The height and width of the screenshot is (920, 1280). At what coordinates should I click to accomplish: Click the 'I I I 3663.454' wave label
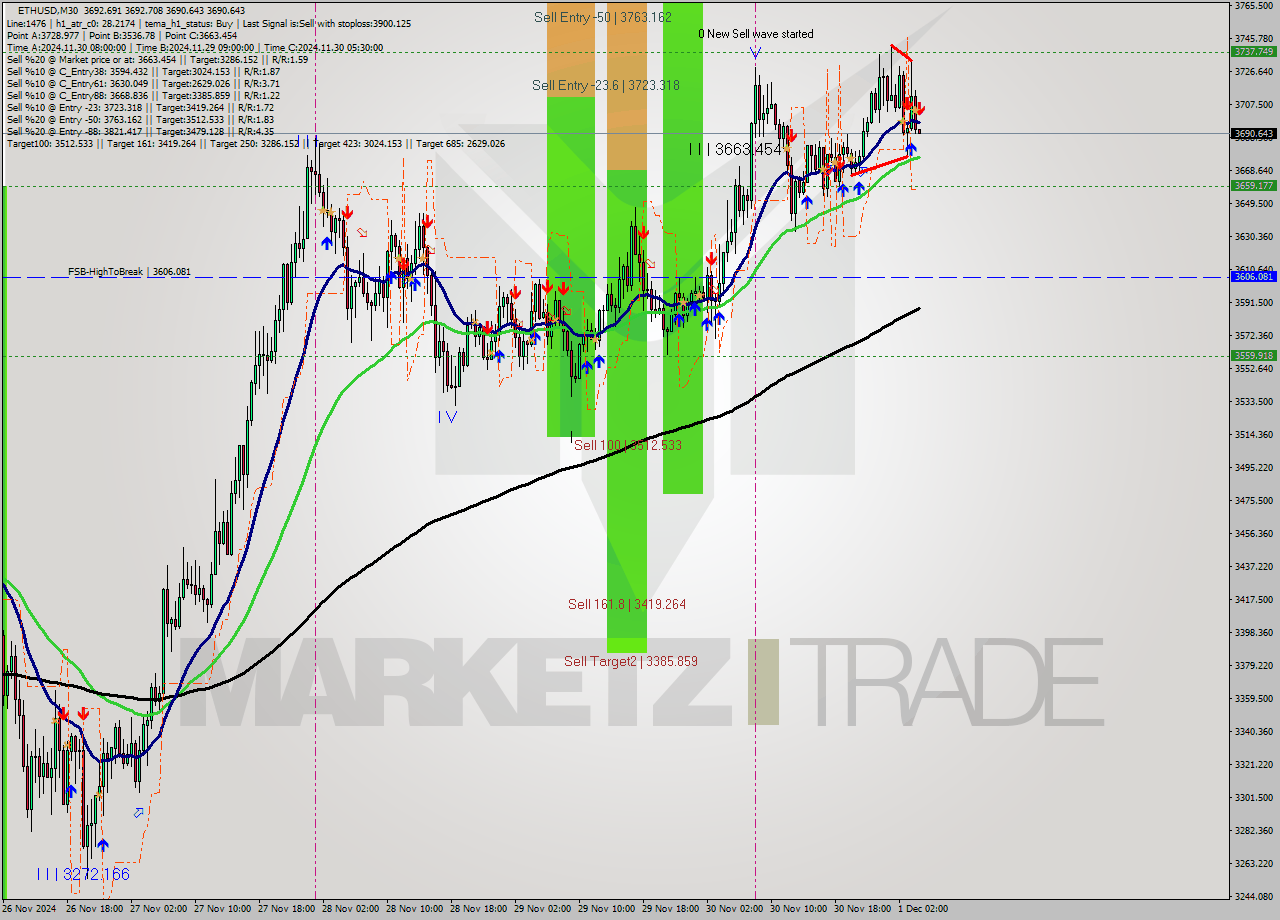(x=735, y=149)
